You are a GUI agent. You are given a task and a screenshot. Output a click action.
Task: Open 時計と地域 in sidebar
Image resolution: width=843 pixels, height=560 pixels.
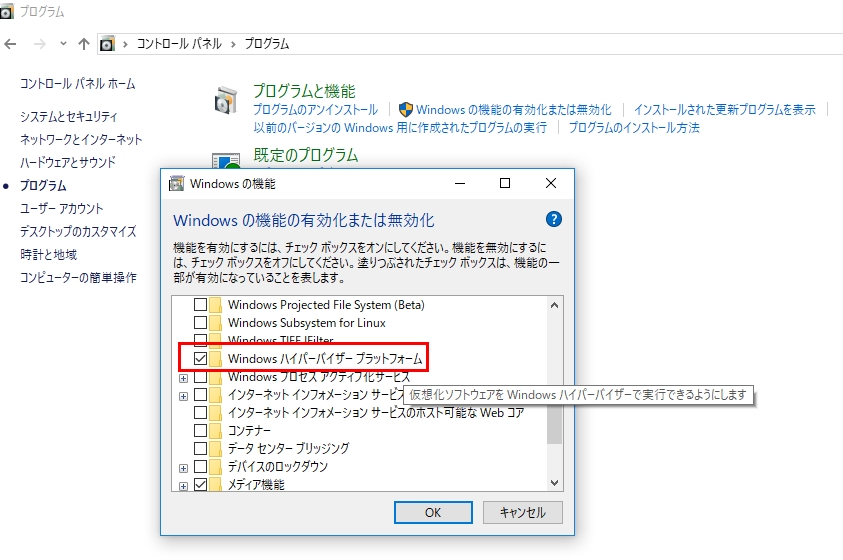pyautogui.click(x=48, y=254)
